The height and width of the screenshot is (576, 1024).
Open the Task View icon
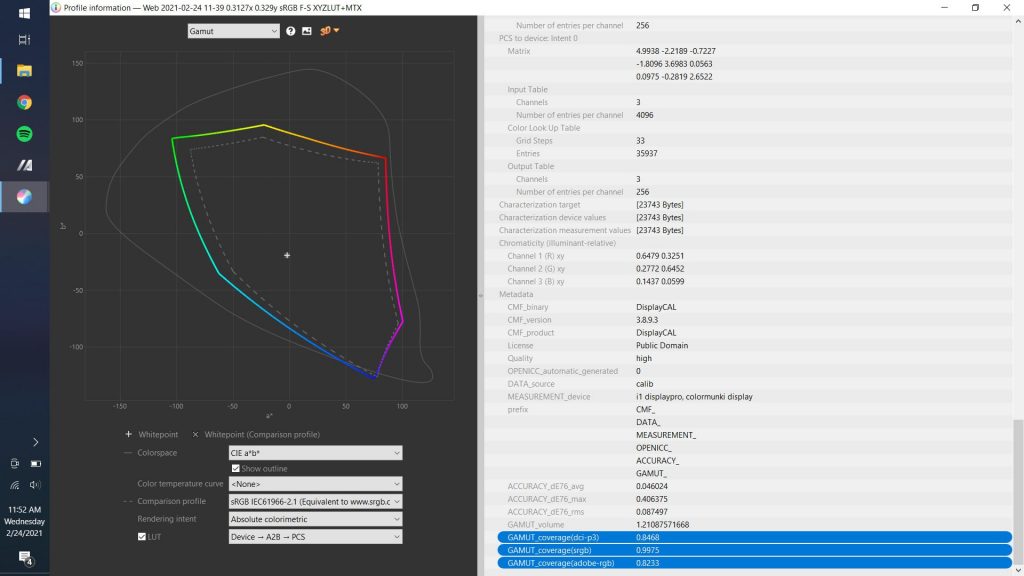pos(24,40)
